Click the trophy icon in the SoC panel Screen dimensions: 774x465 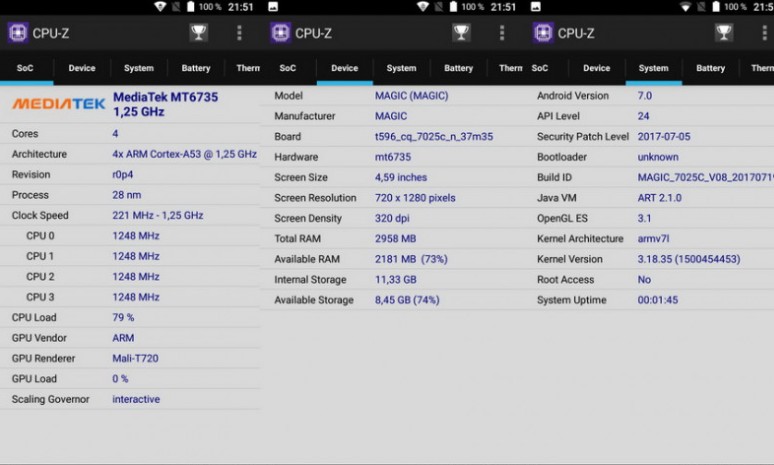199,33
